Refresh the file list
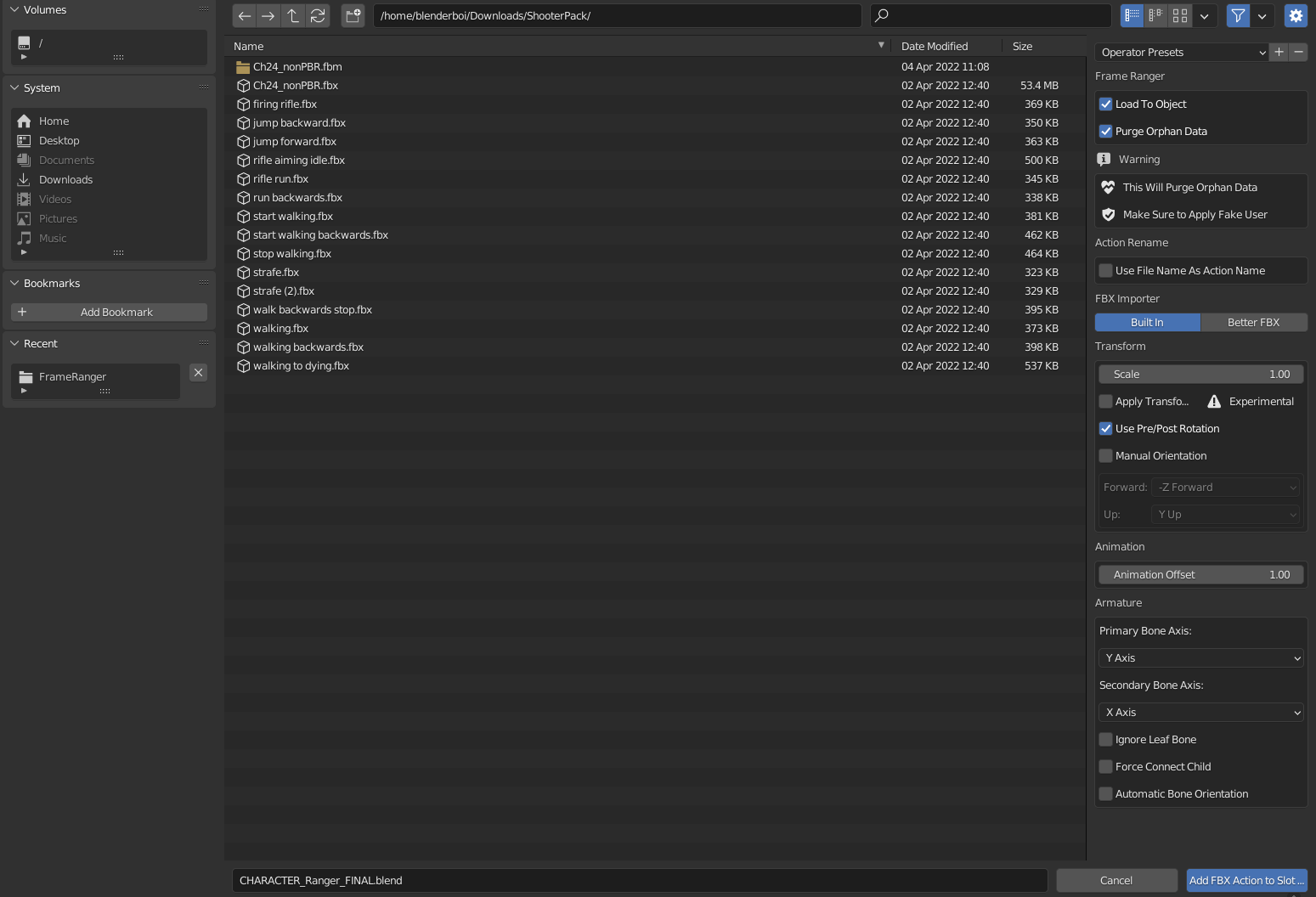 pyautogui.click(x=318, y=15)
